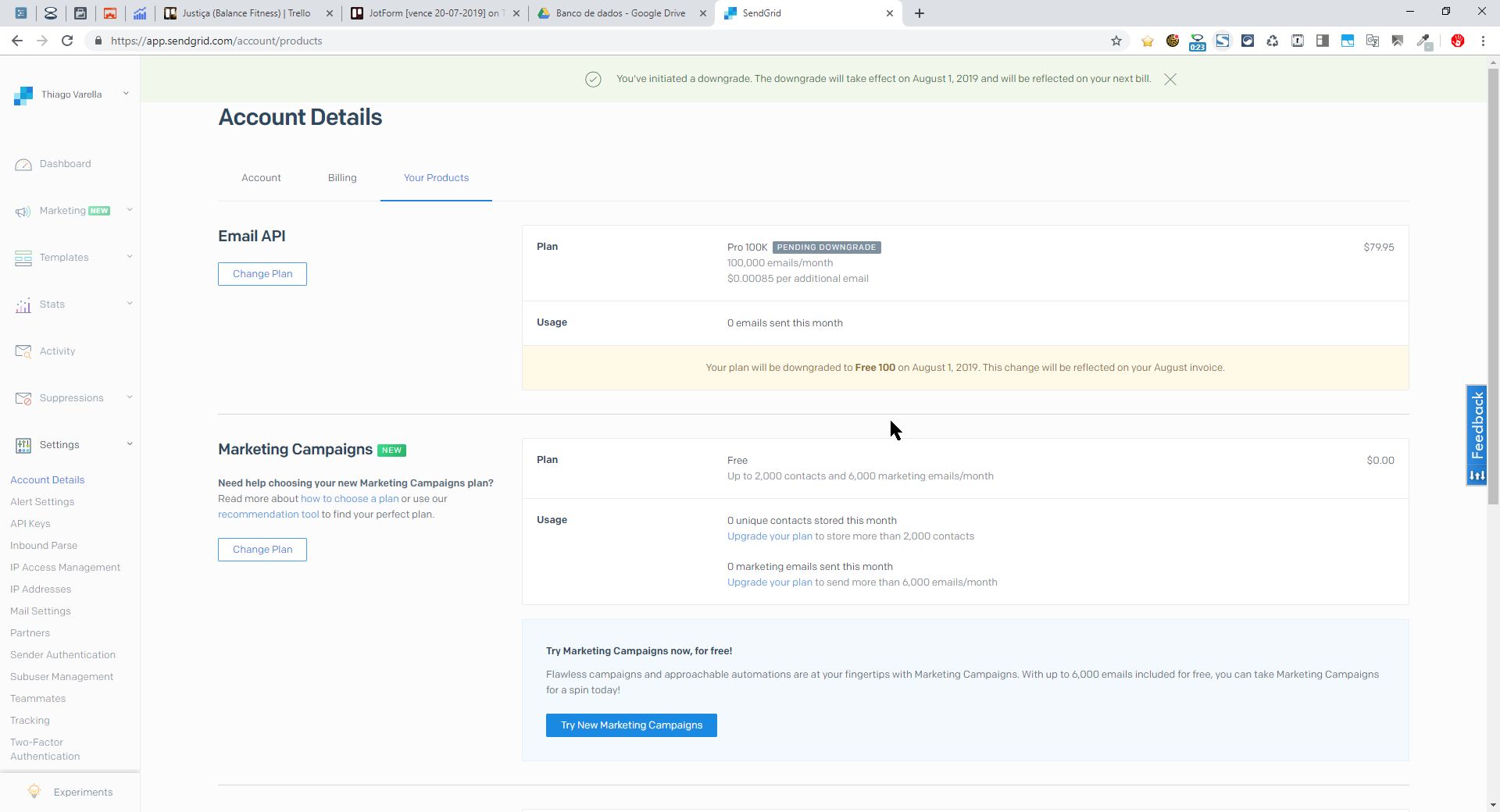Open the Chrome three-dot menu
The height and width of the screenshot is (812, 1500).
pos(1483,41)
